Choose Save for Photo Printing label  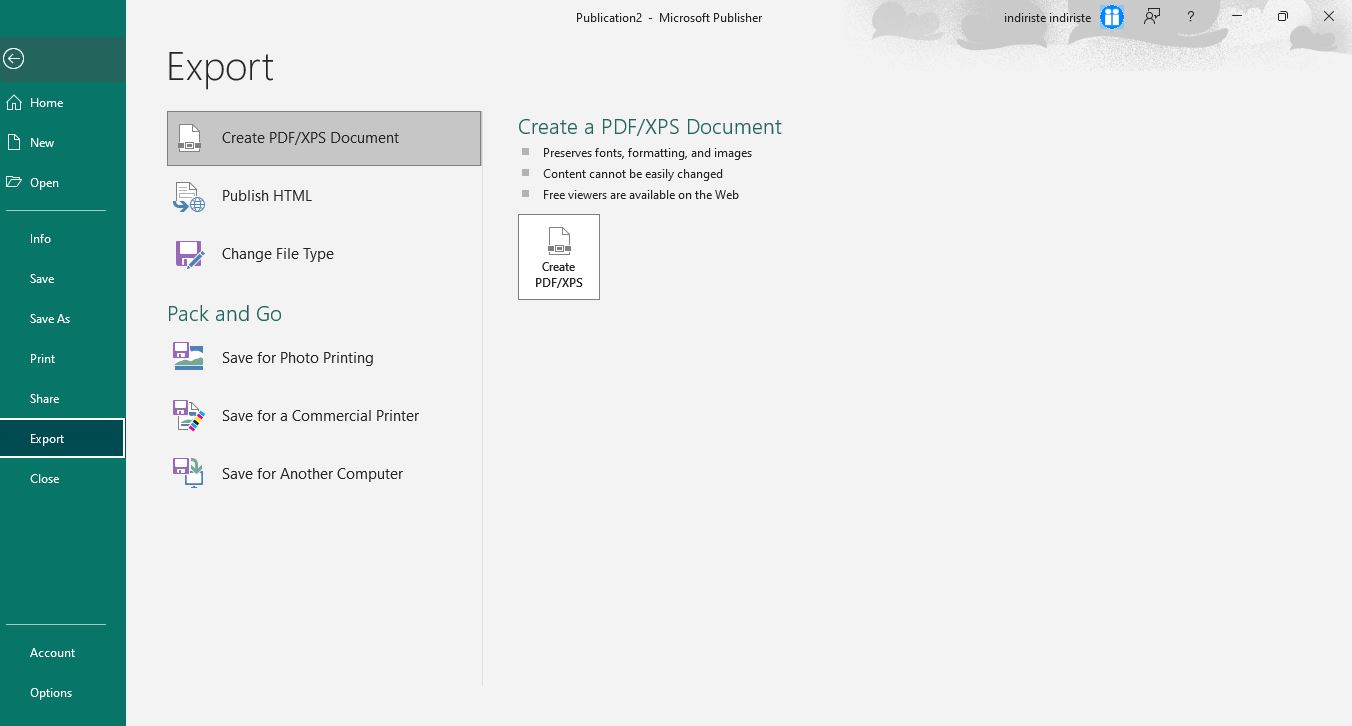298,358
